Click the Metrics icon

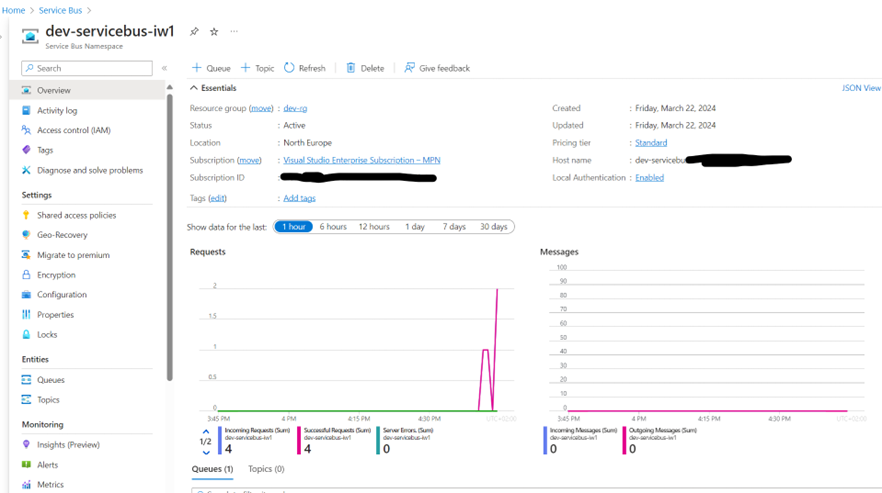pyautogui.click(x=26, y=485)
